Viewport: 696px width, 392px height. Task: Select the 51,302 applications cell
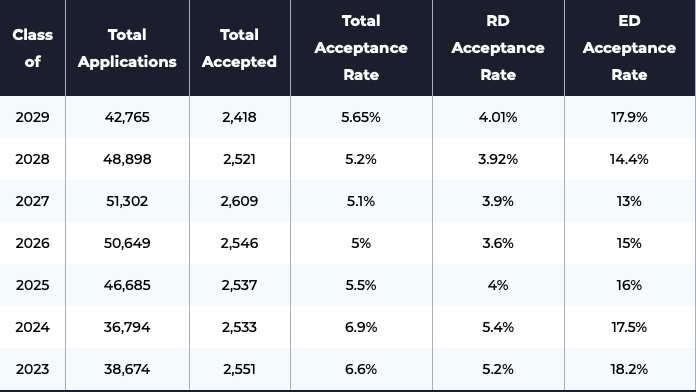(127, 201)
